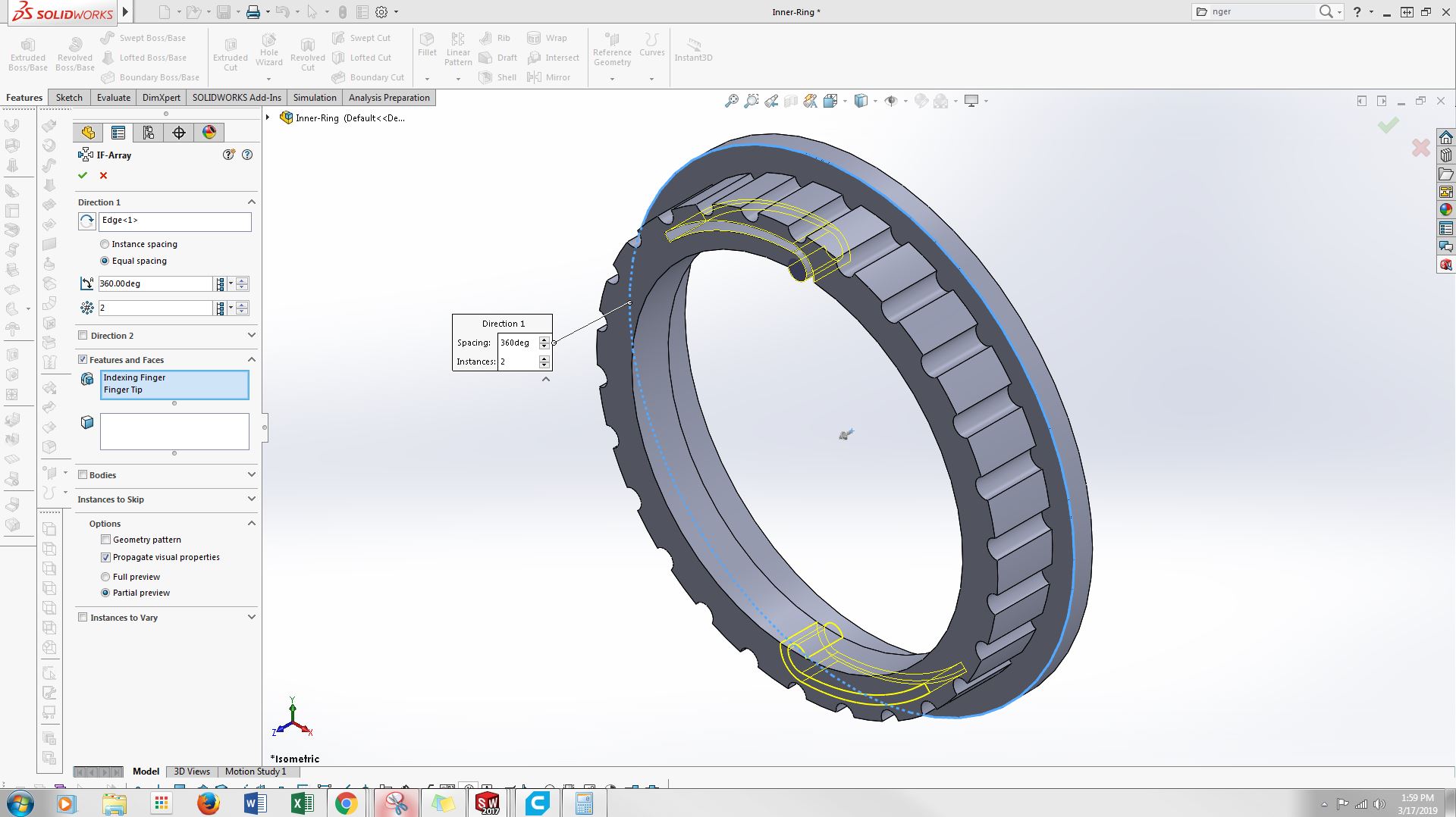Click Zoom to Area in the view toolbar
Screen dimensions: 1456x817
(x=751, y=101)
